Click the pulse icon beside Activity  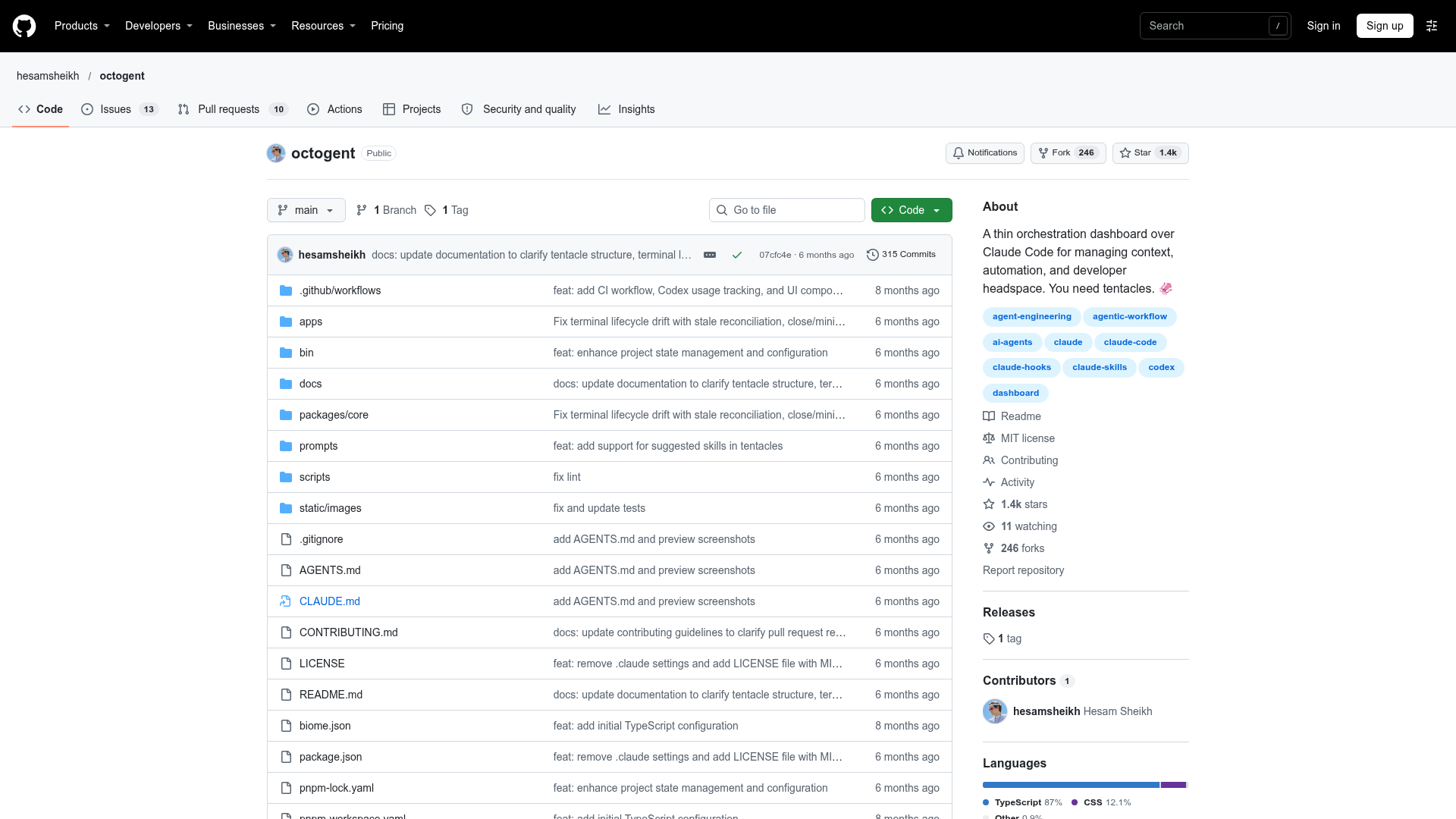pos(989,482)
